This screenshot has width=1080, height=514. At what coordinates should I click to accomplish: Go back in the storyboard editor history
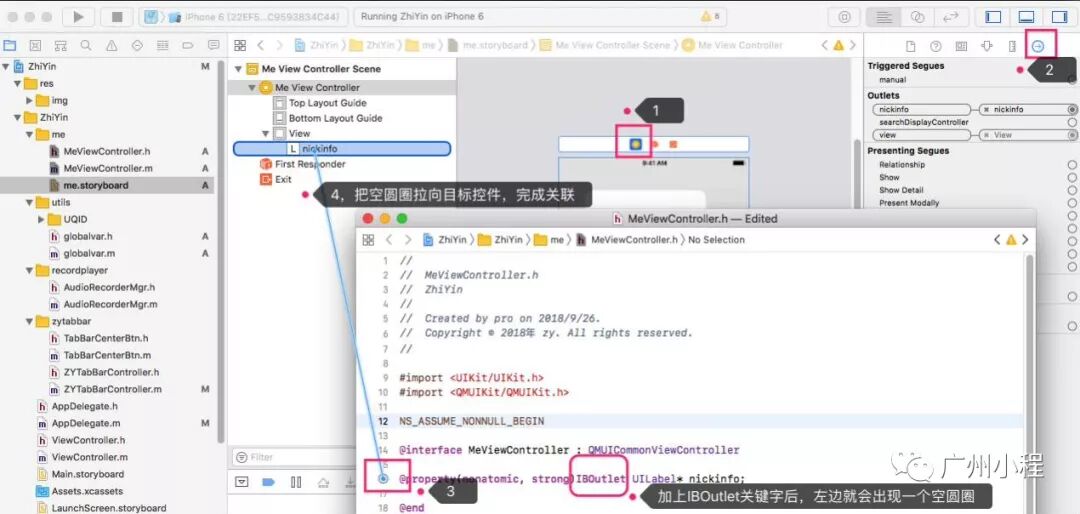coord(260,45)
